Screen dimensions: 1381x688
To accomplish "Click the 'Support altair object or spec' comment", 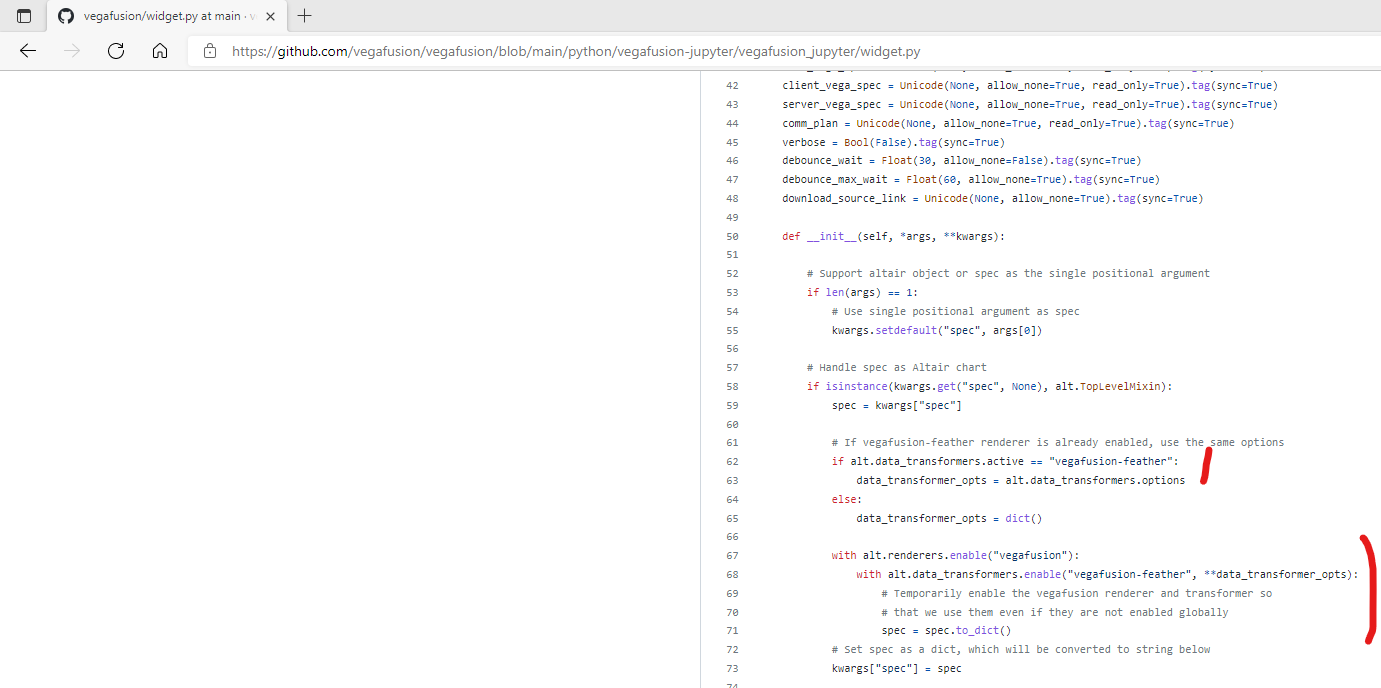I will [1008, 273].
